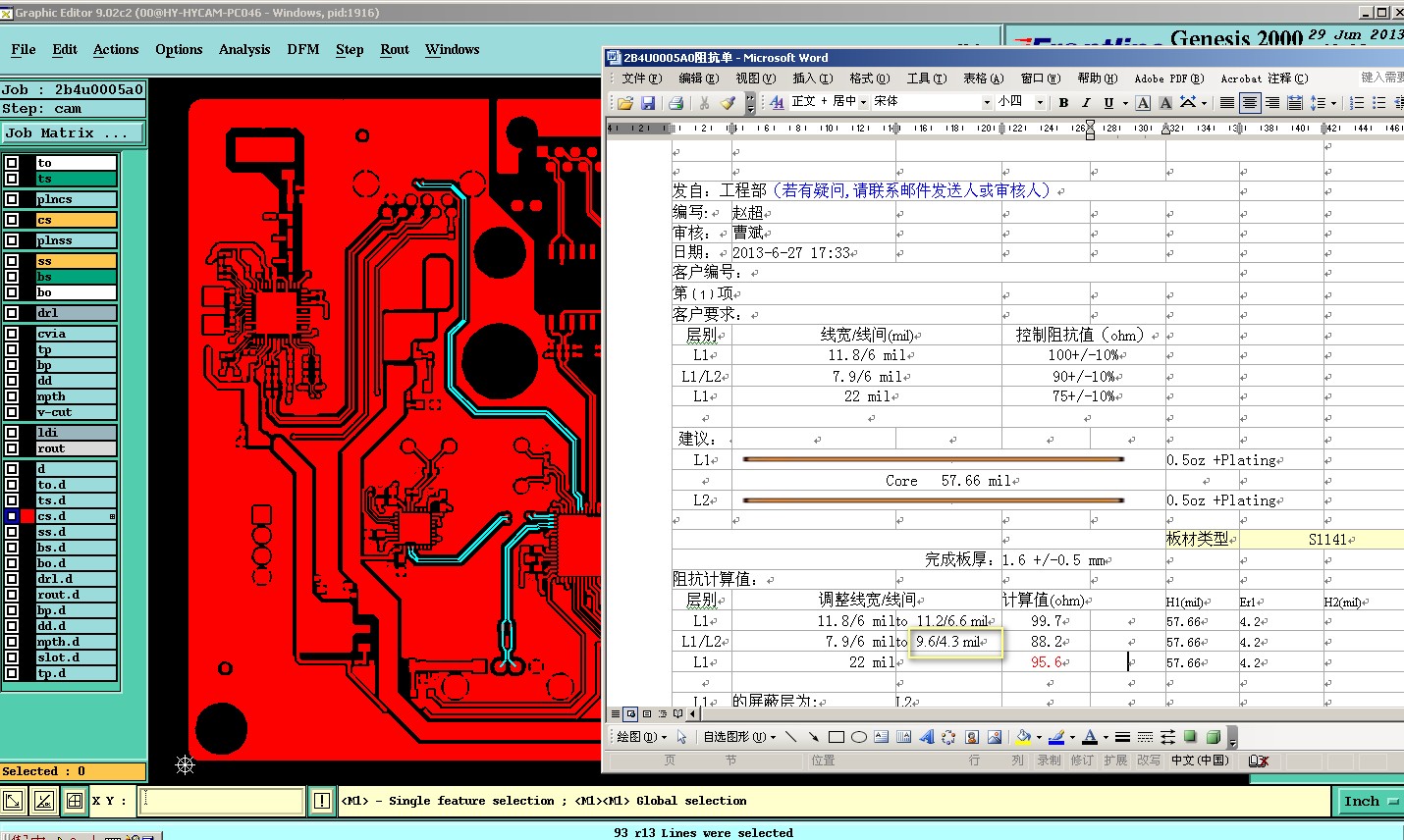Toggle the 'mpth.d' layer checkbox
This screenshot has width=1404, height=840.
click(12, 642)
